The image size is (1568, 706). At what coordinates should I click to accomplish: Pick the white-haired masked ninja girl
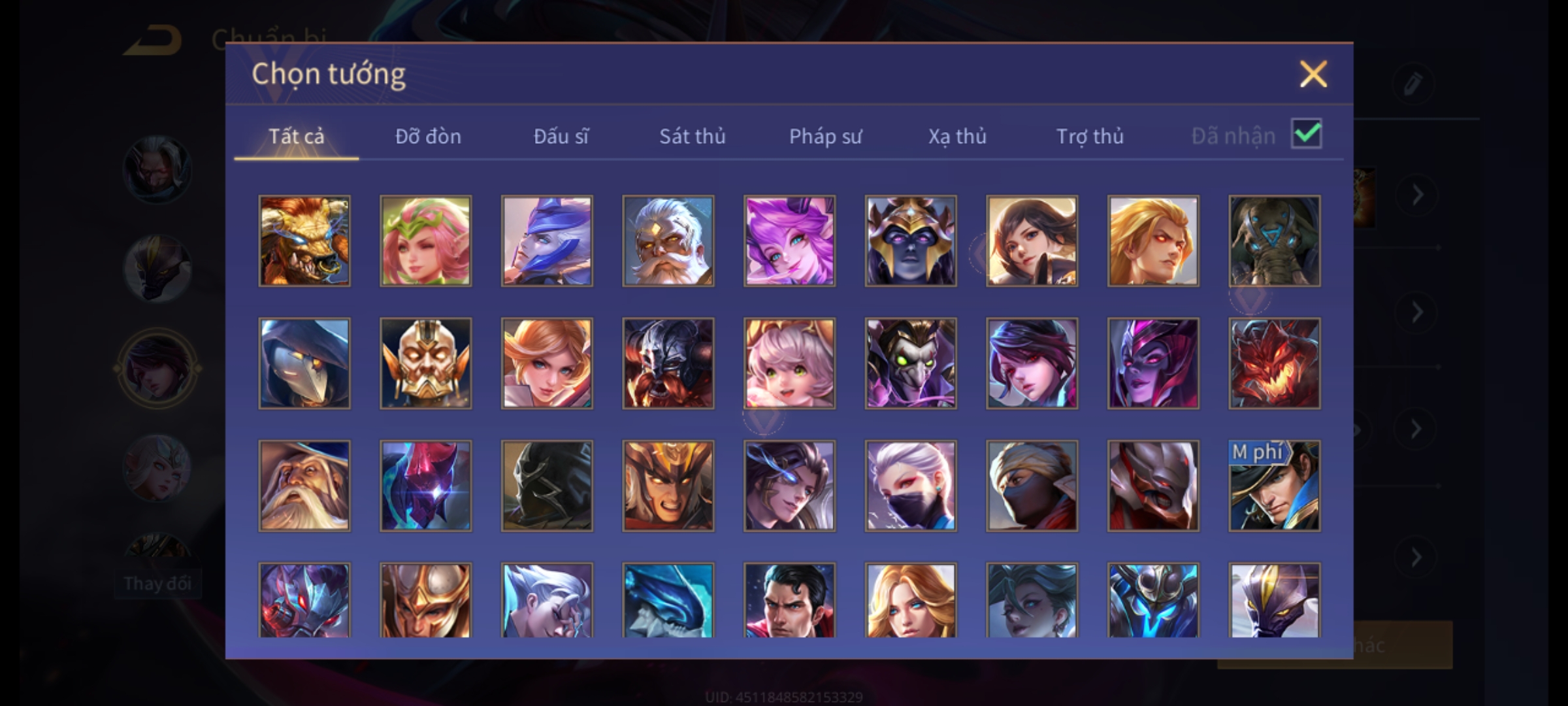pos(911,486)
